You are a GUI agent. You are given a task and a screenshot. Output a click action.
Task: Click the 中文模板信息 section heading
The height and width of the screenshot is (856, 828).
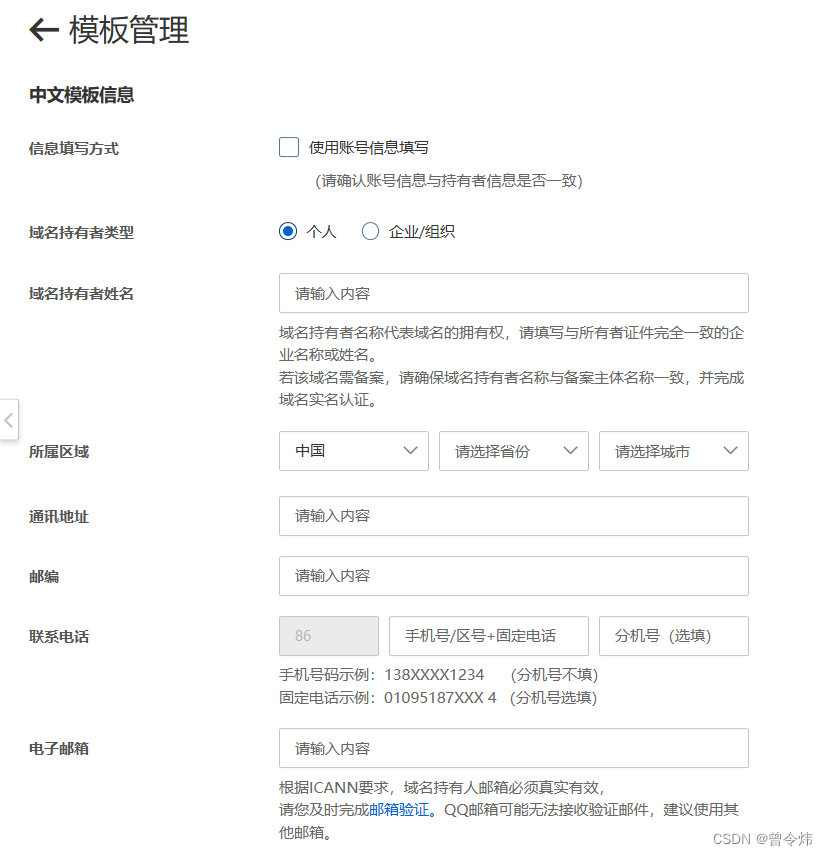pos(81,95)
